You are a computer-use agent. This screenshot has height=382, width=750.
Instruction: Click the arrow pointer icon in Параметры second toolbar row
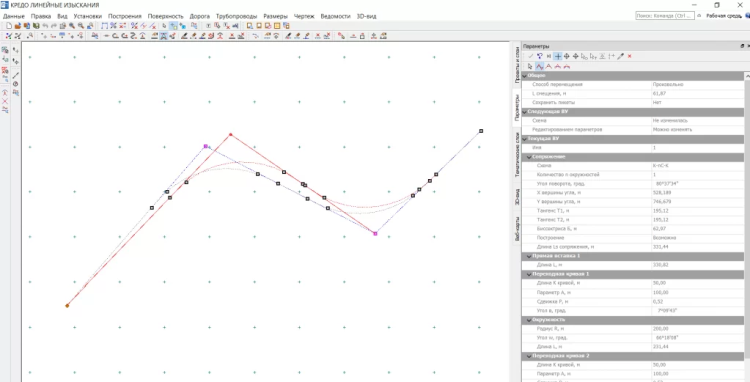[530, 66]
